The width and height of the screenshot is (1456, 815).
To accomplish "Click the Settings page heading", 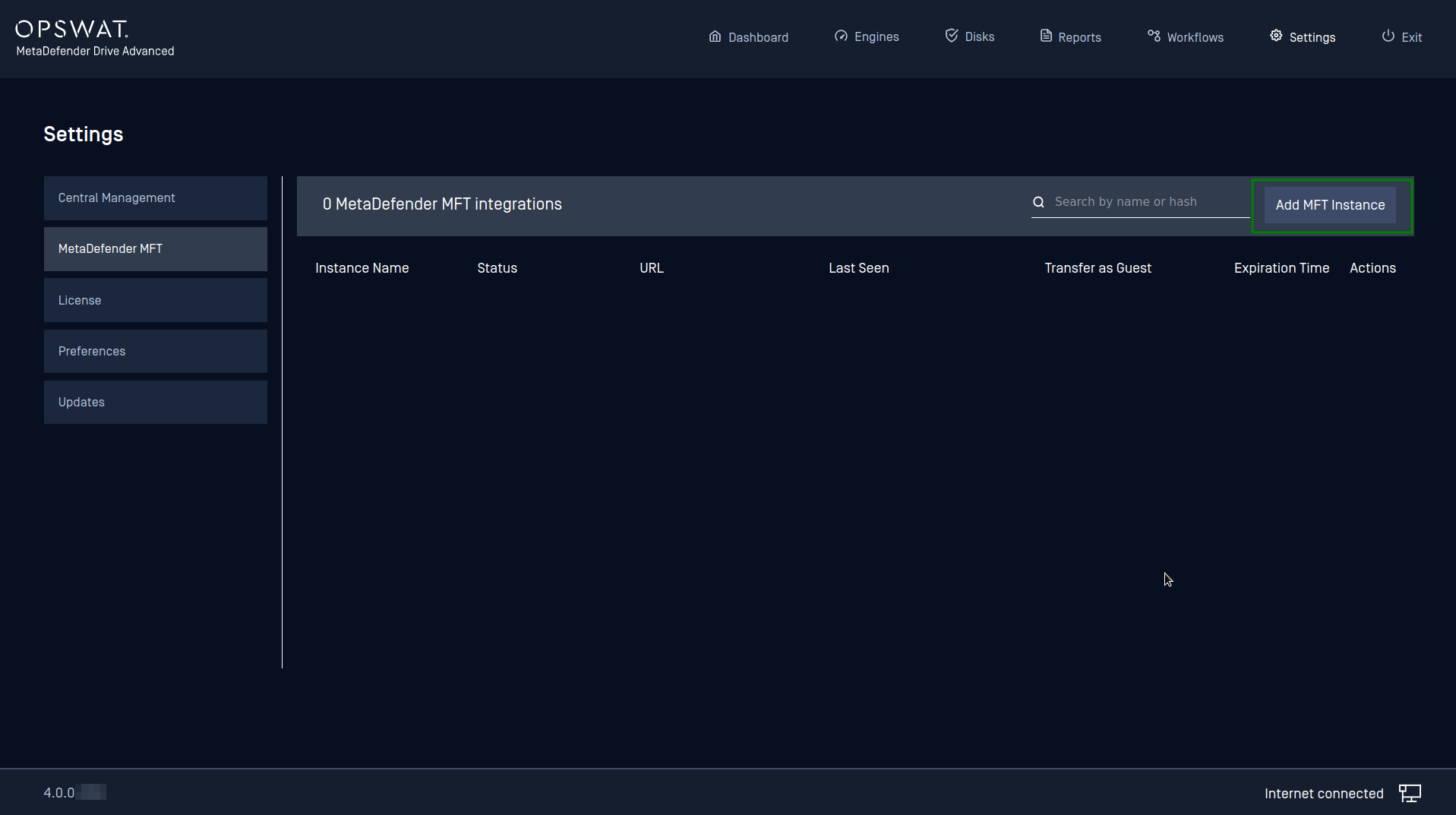I will [84, 134].
